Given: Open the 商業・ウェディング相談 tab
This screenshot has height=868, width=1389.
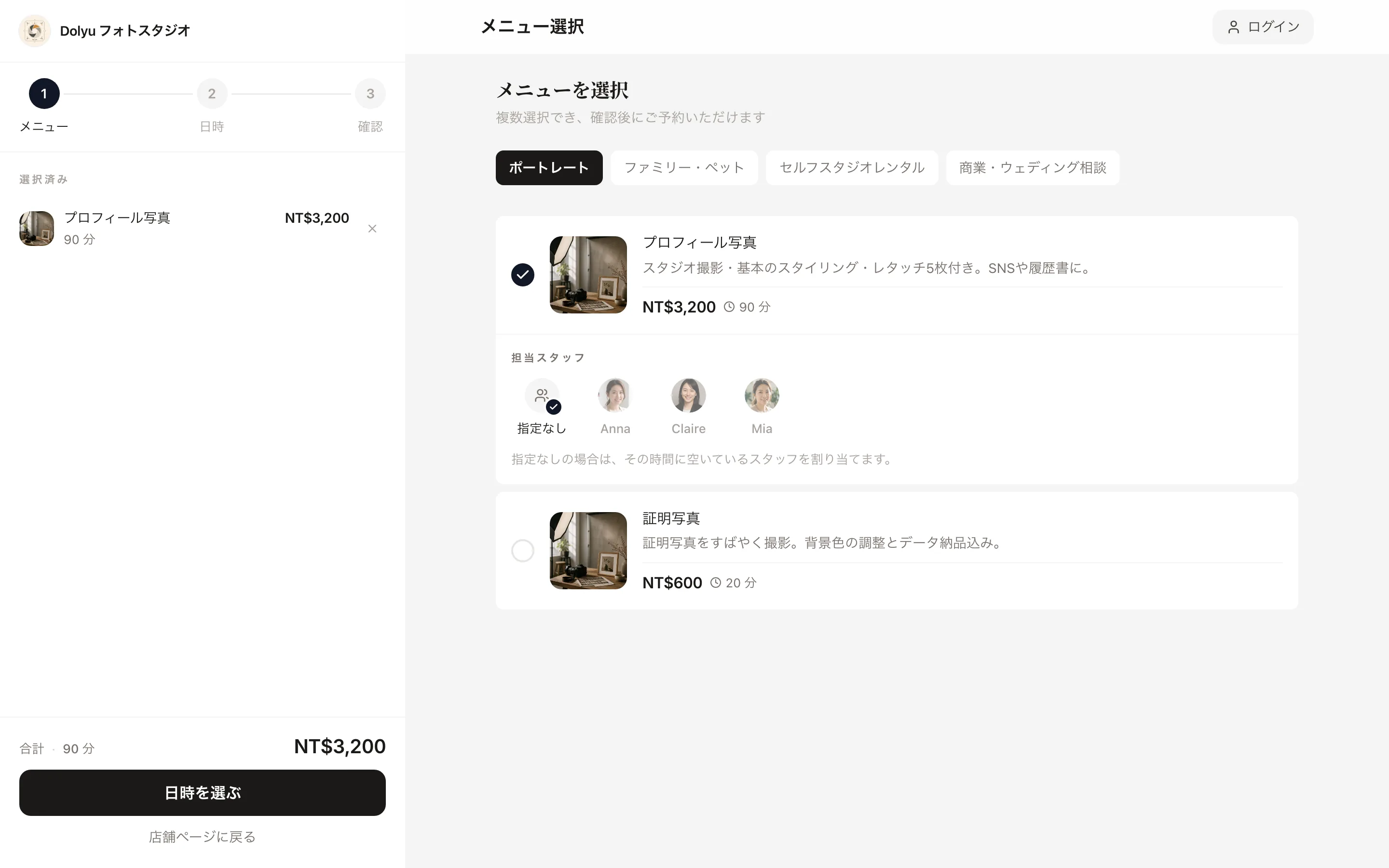Looking at the screenshot, I should click(1033, 168).
